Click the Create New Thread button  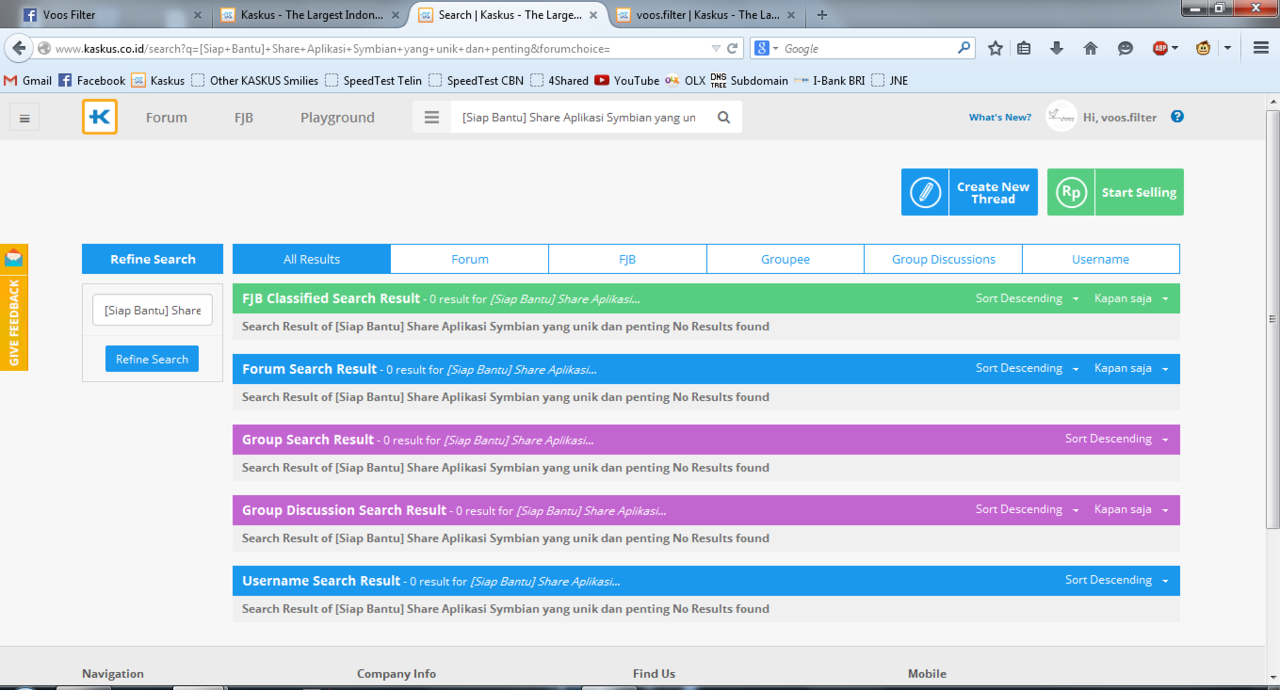click(x=969, y=192)
